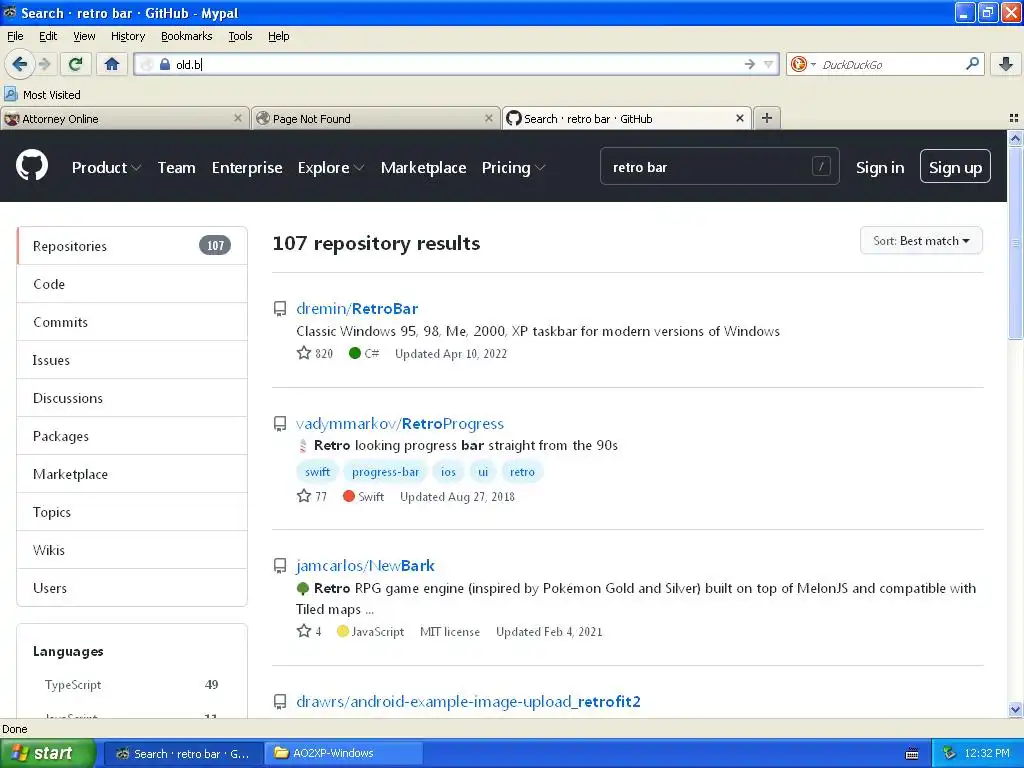Close the Attorney Online tab
Image resolution: width=1024 pixels, height=768 pixels.
[238, 118]
